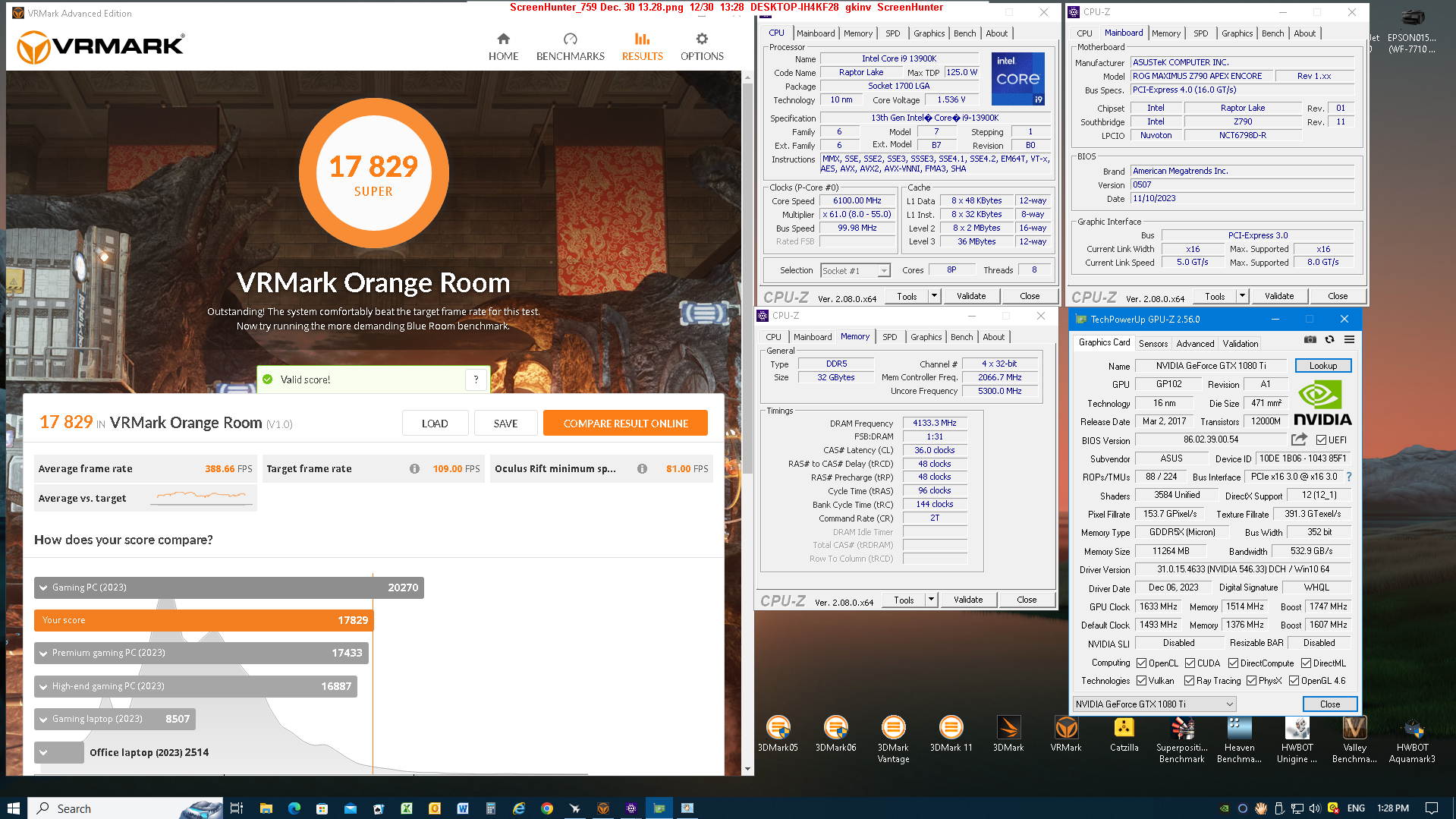Toggle the UEFI checkbox in GPU-Z
1456x819 pixels.
1321,440
